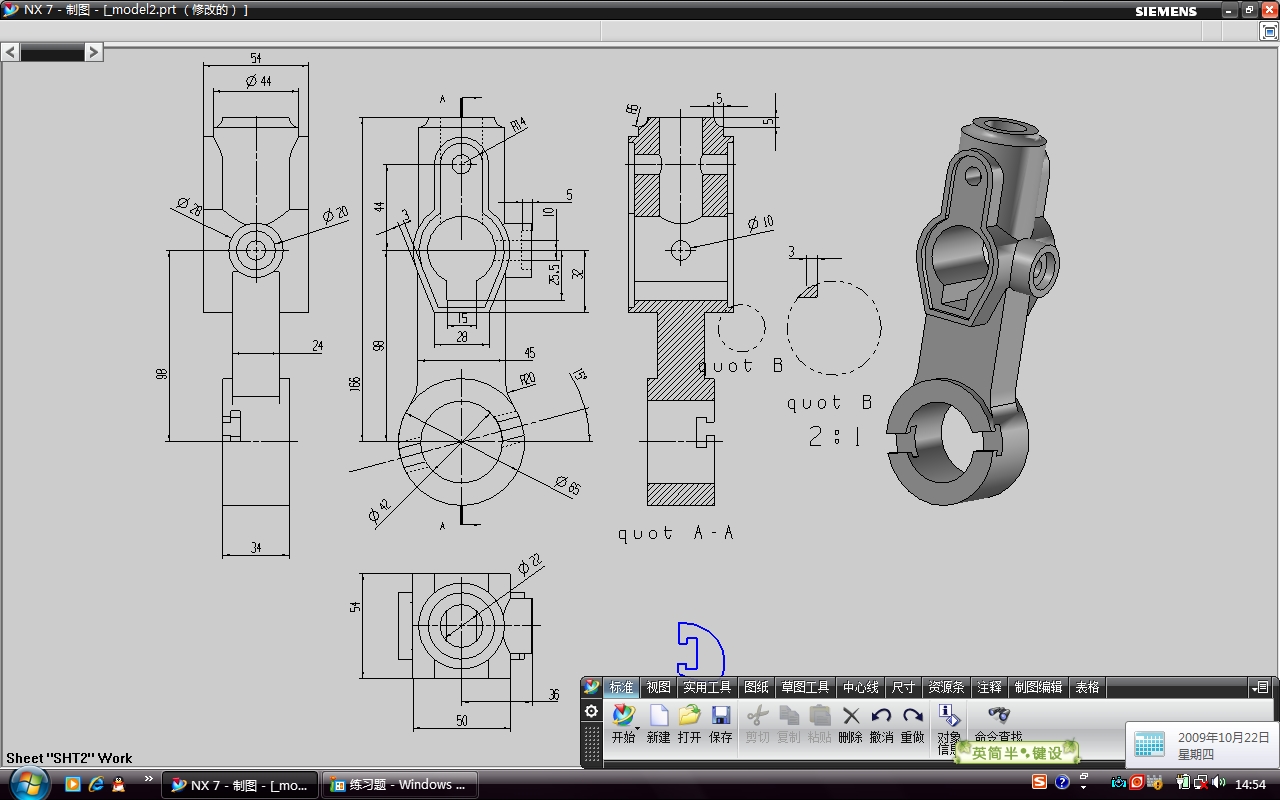
Task: Switch to the 表格 tab
Action: click(1087, 687)
